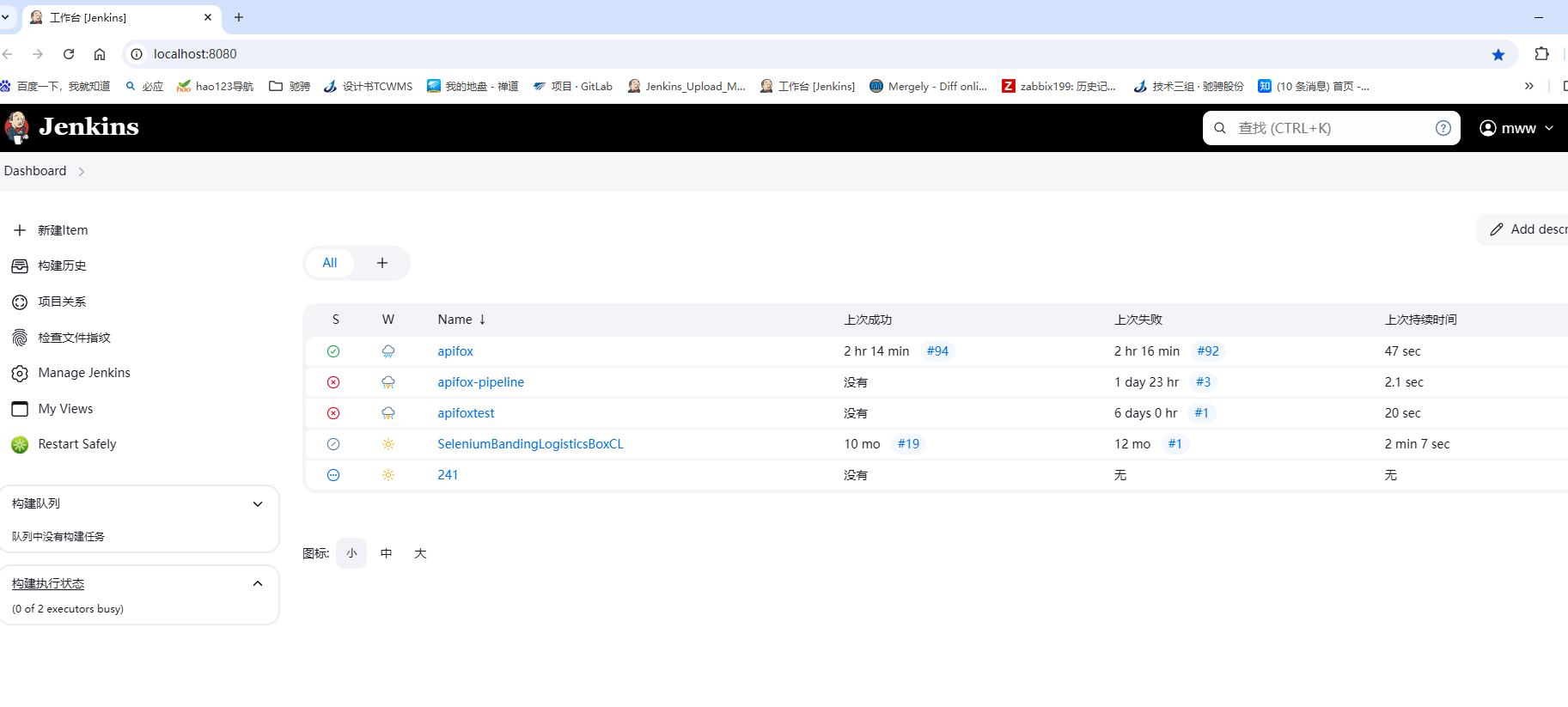The width and height of the screenshot is (1568, 707).
Task: Collapse the 构建执行状态 panel
Action: [x=258, y=584]
